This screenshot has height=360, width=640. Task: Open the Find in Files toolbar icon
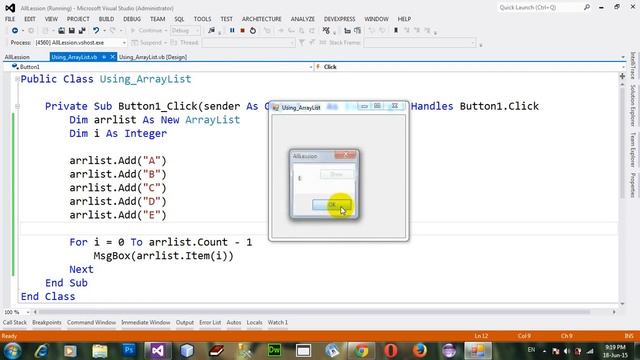coord(211,31)
